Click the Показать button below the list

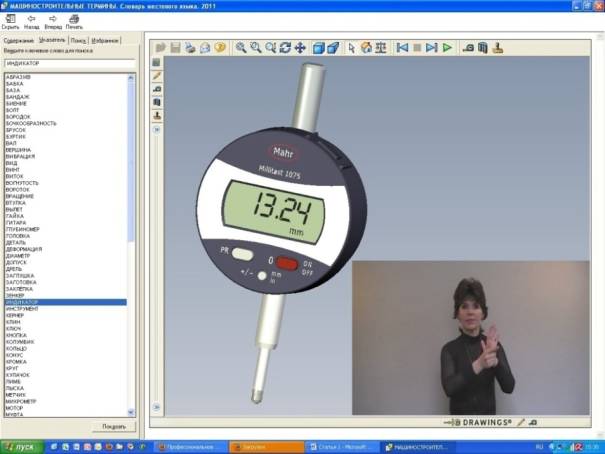114,426
